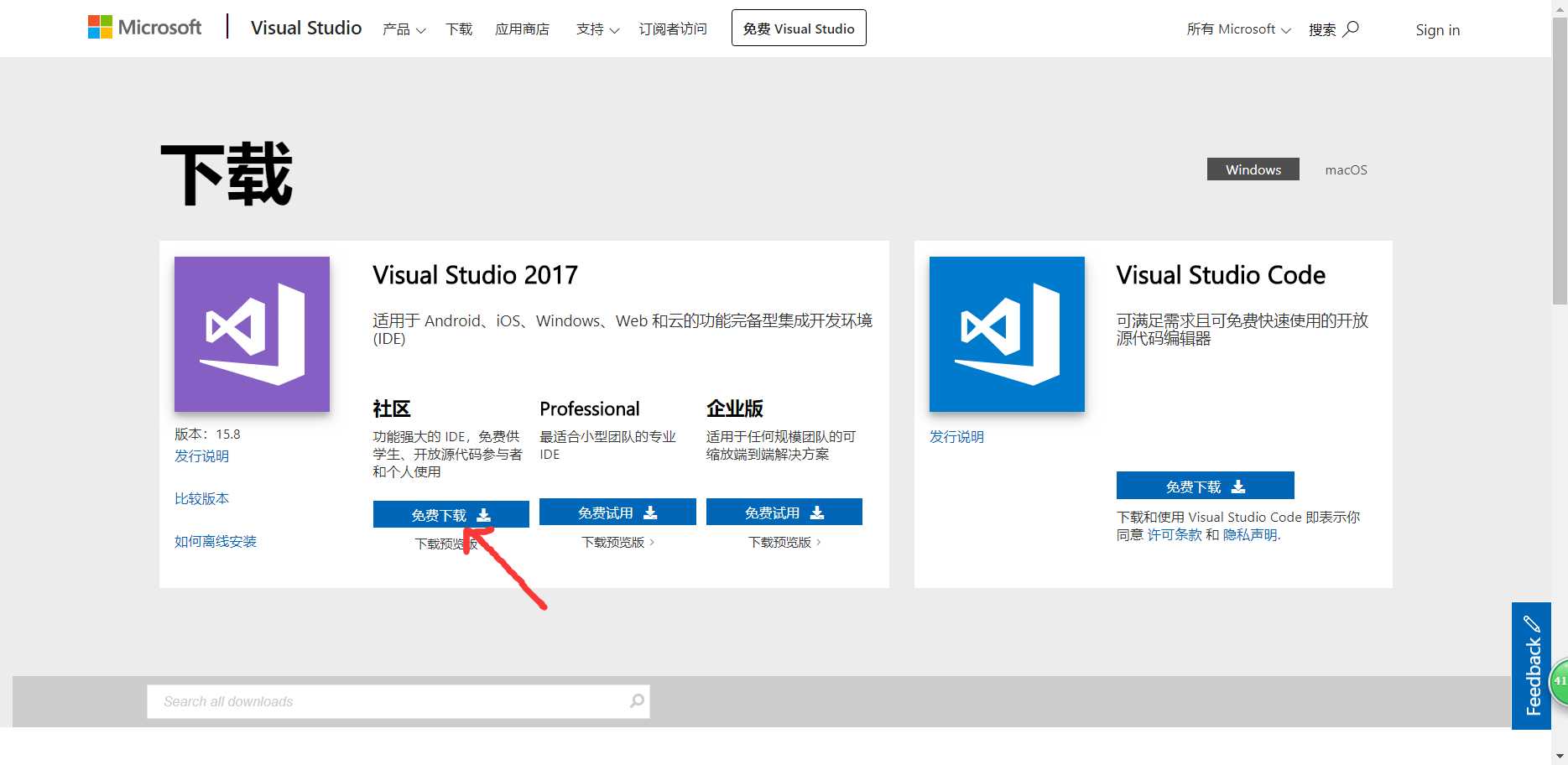Open 下载预览版 under 企业版
The height and width of the screenshot is (765, 1568).
785,543
